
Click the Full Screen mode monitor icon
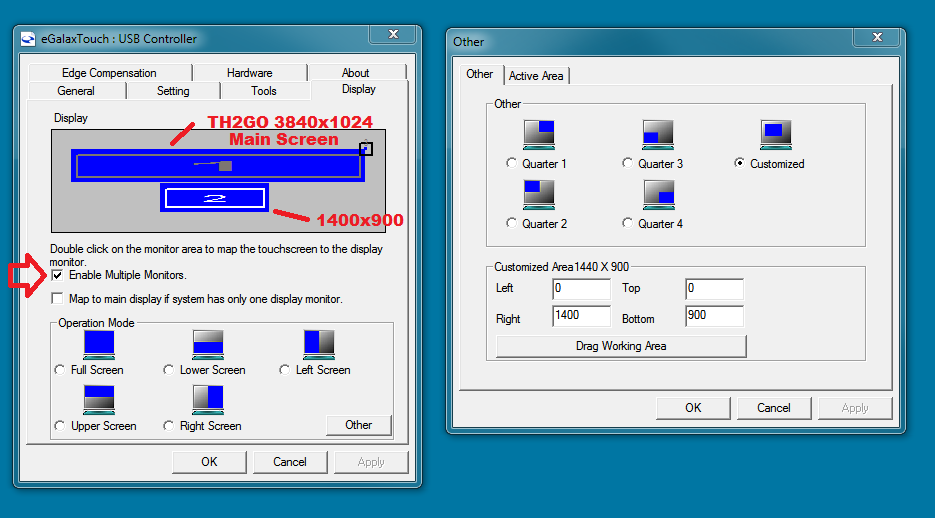[99, 345]
